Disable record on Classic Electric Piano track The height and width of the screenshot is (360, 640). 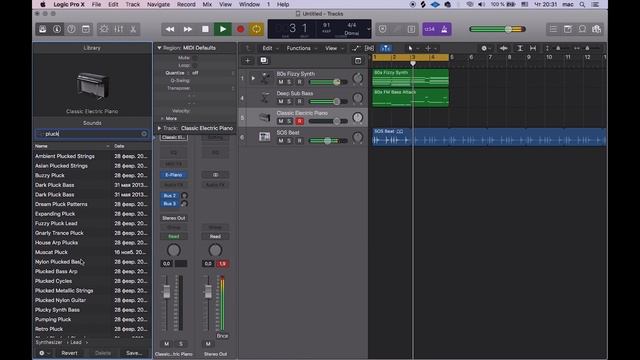300,121
